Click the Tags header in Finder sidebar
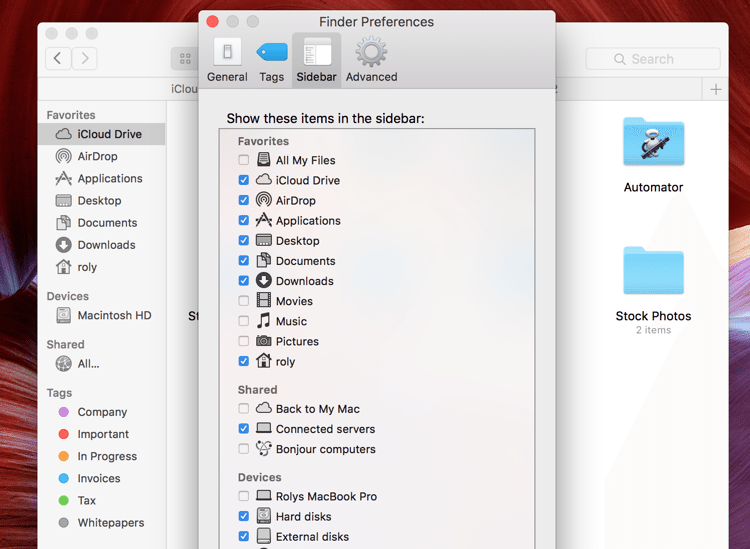 [x=59, y=393]
